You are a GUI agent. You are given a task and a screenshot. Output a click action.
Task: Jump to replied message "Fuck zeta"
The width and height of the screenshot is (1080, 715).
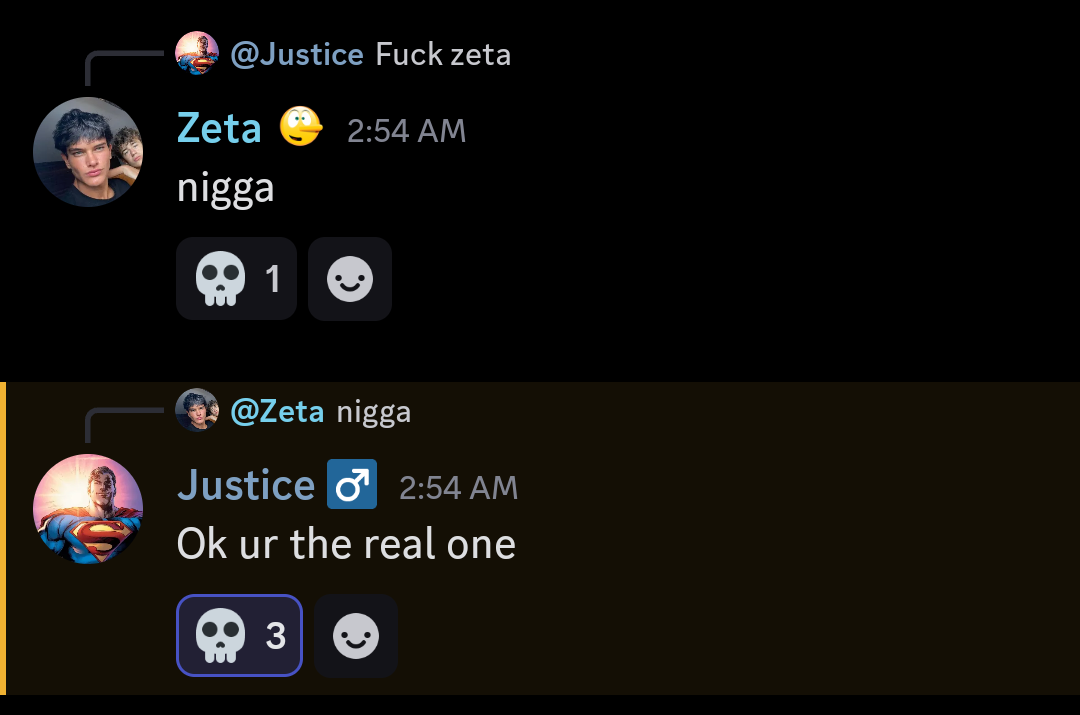click(443, 54)
